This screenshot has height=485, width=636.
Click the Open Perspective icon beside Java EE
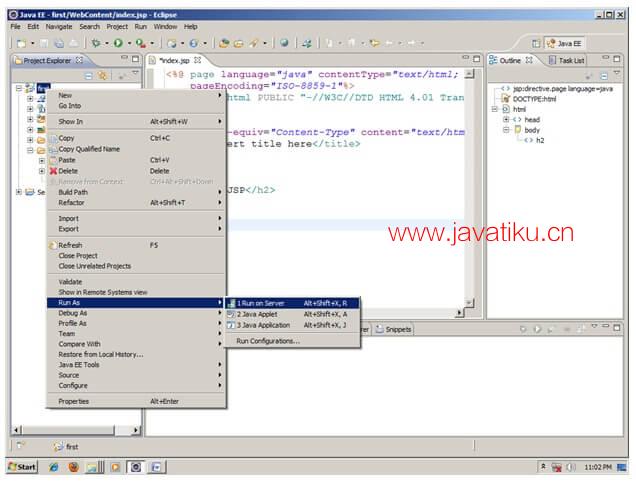coord(536,43)
